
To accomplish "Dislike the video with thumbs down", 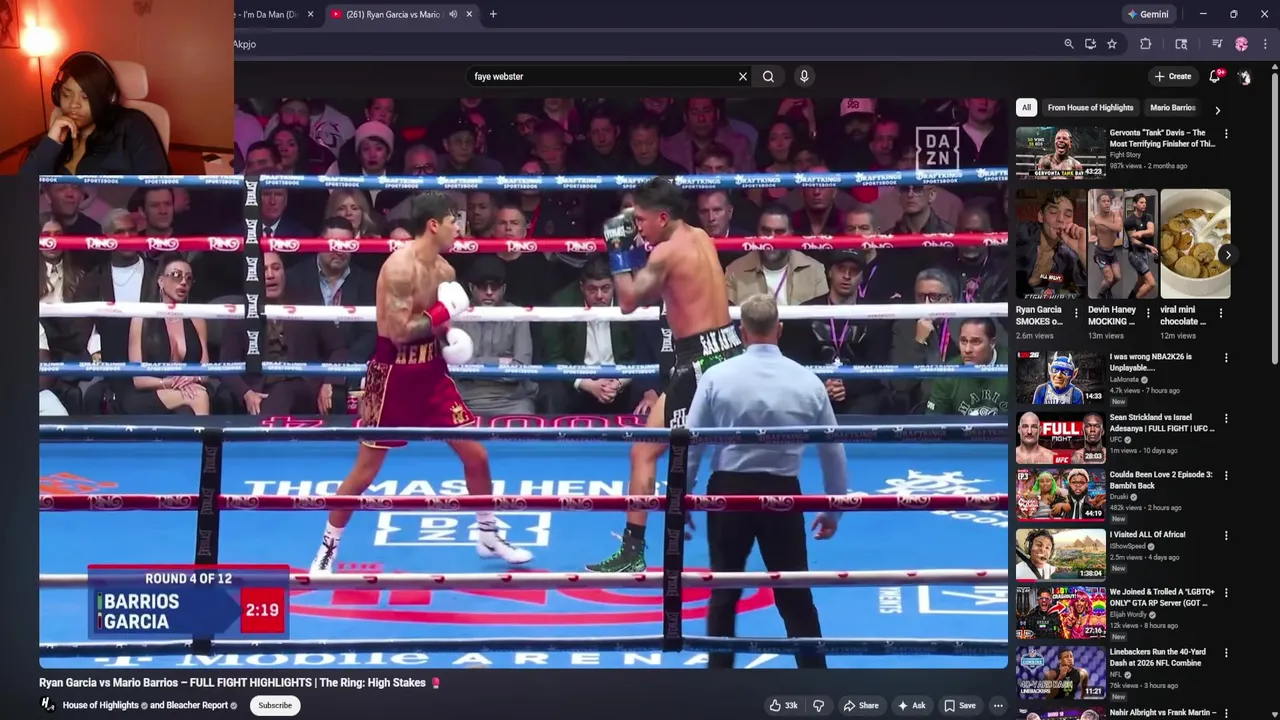I will pos(818,705).
